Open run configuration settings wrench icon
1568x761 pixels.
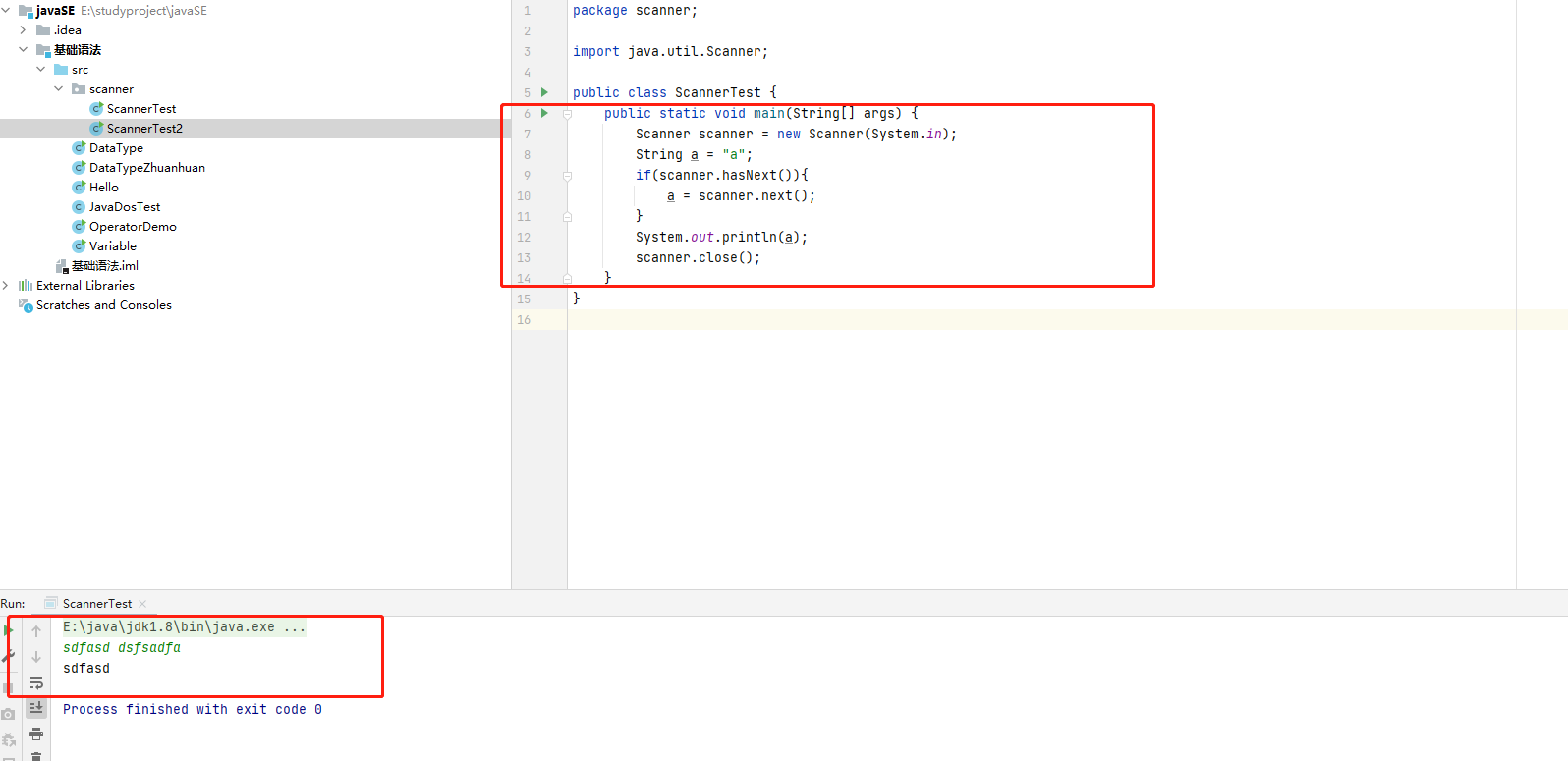coord(8,657)
